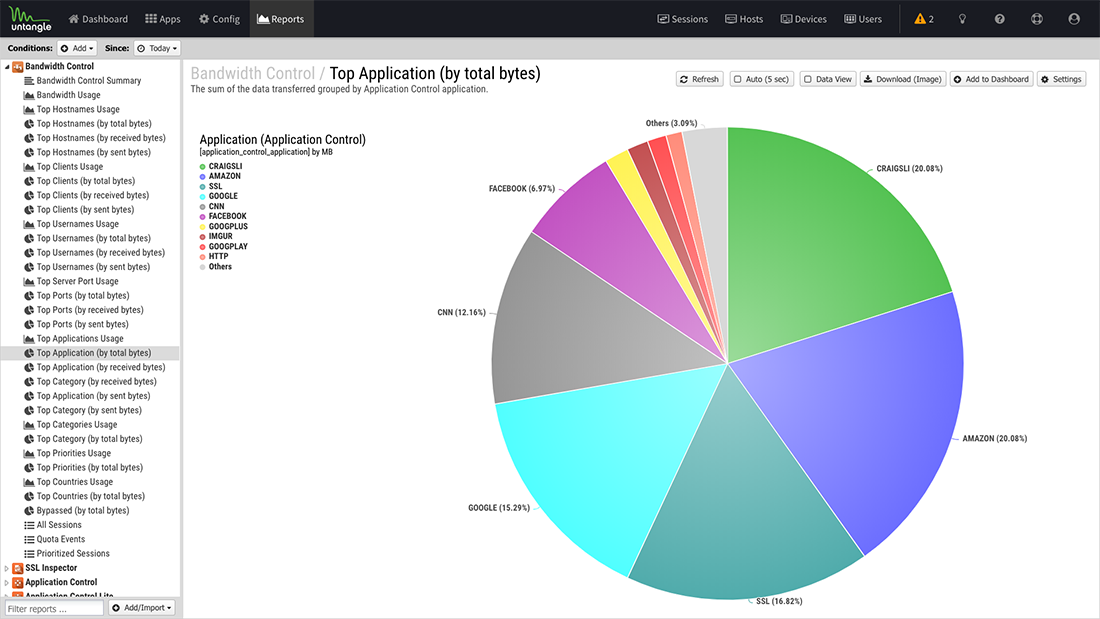Open the Since Today dropdown
Screen dimensions: 1100x619
[158, 48]
